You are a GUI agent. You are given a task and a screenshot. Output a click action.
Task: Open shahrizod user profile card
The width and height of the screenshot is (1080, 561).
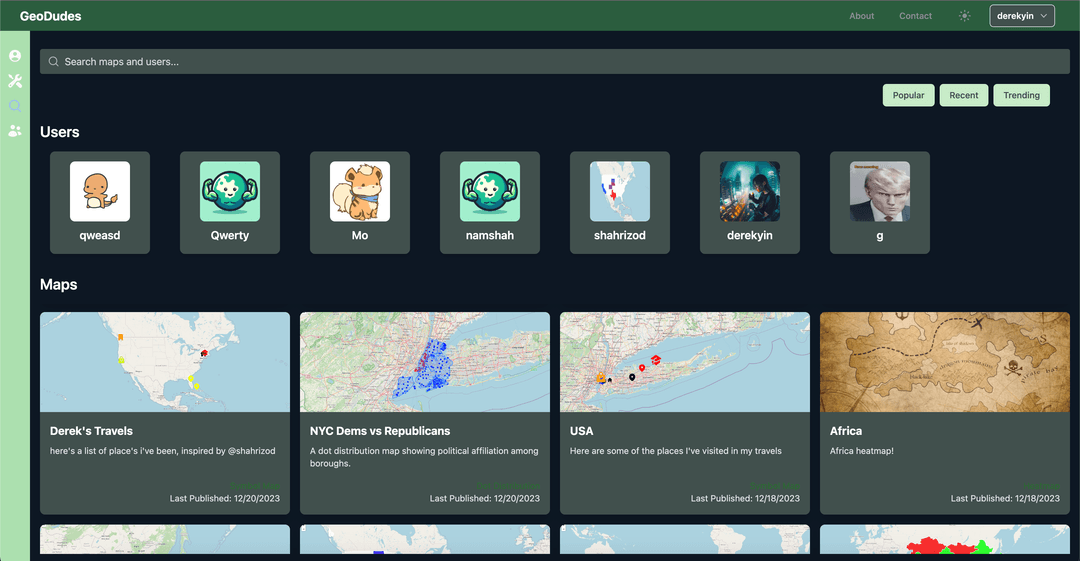(620, 203)
